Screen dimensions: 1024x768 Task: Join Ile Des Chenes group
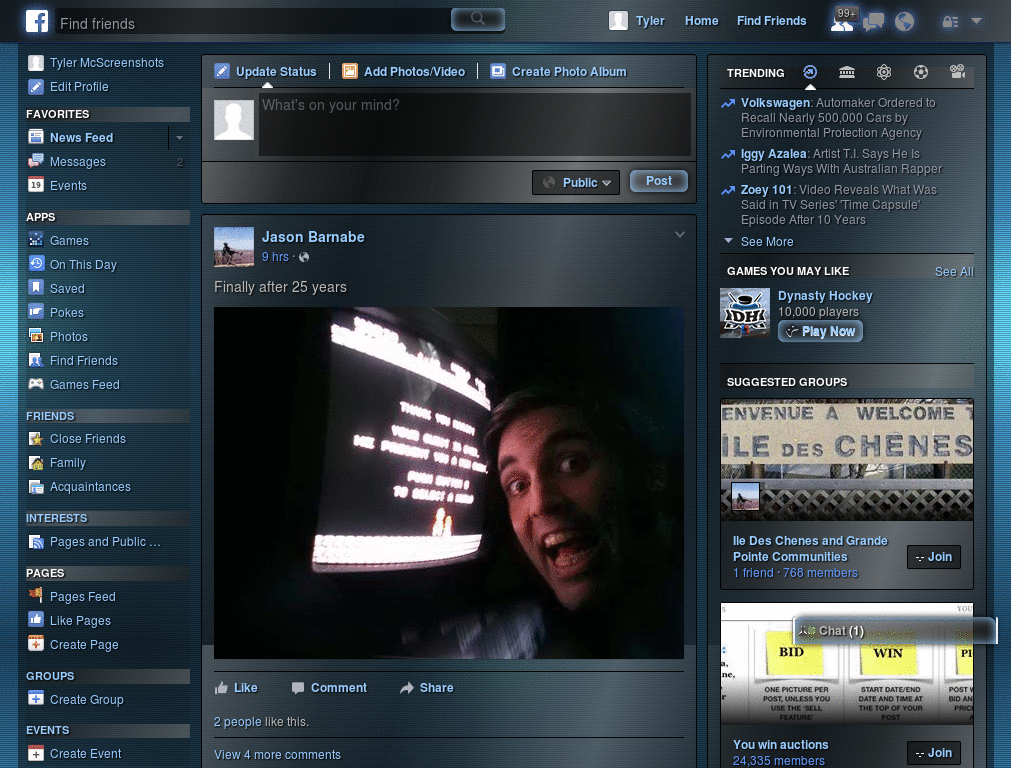coord(934,557)
